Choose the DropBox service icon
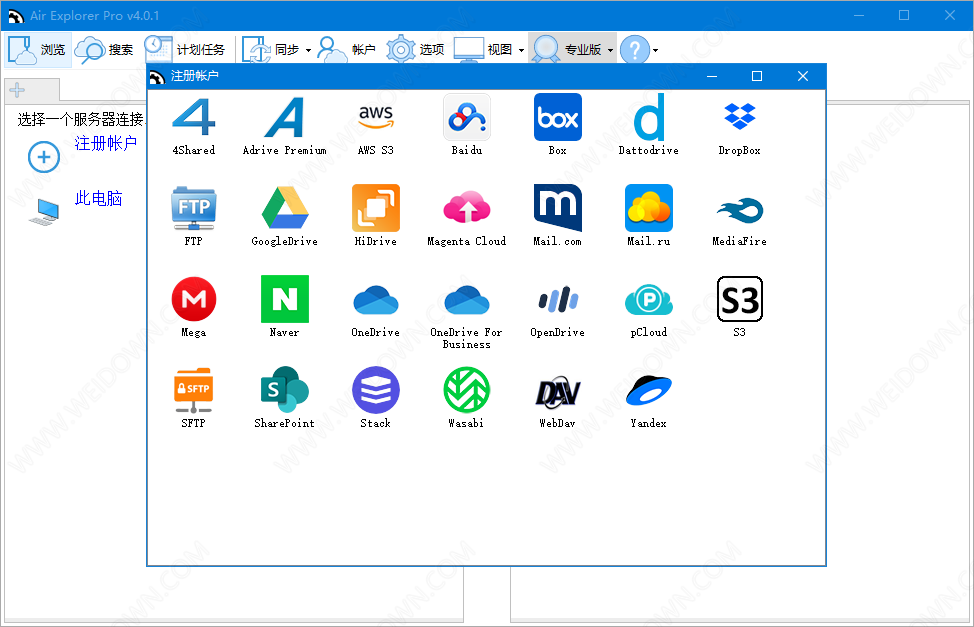The width and height of the screenshot is (974, 627). [x=739, y=118]
